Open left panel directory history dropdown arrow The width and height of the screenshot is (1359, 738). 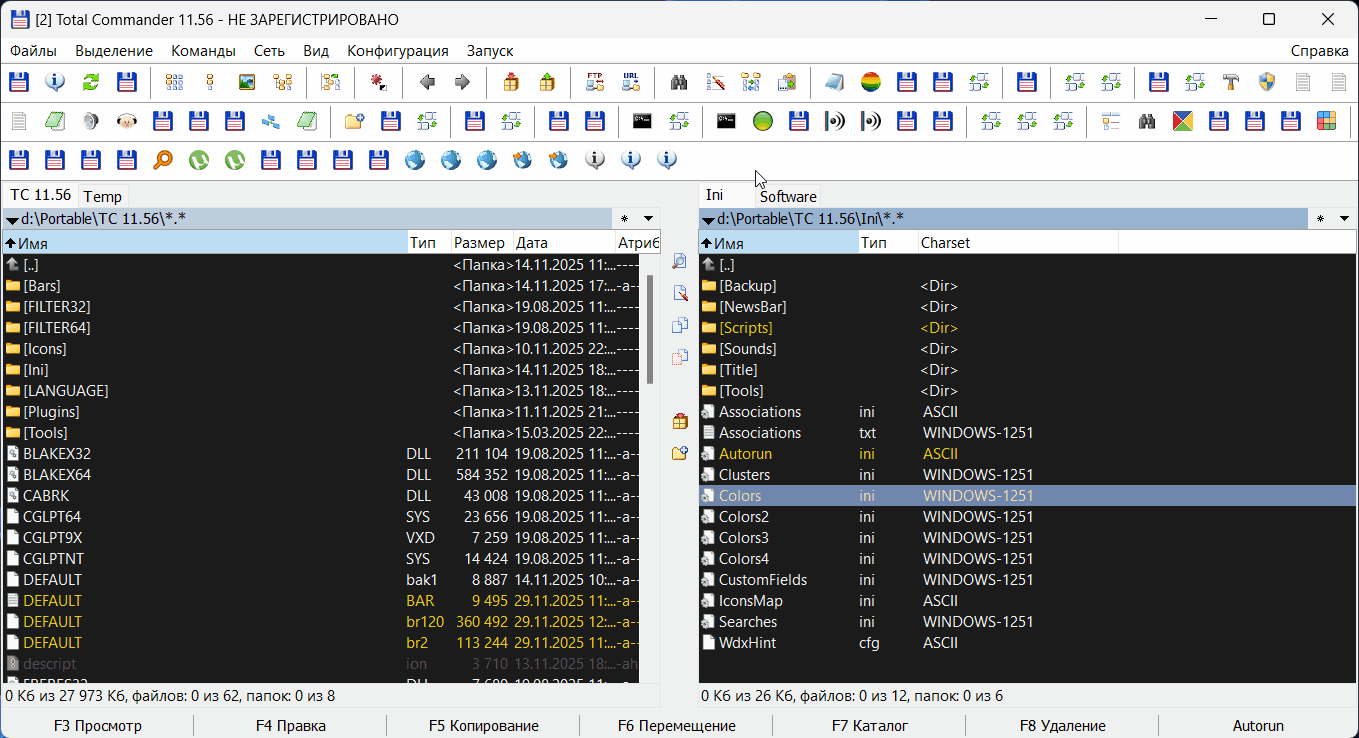648,219
